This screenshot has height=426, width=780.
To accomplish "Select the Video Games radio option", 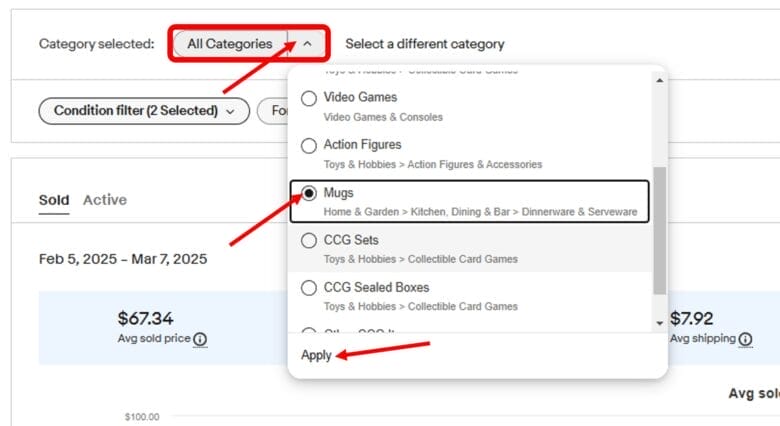I will coord(309,98).
